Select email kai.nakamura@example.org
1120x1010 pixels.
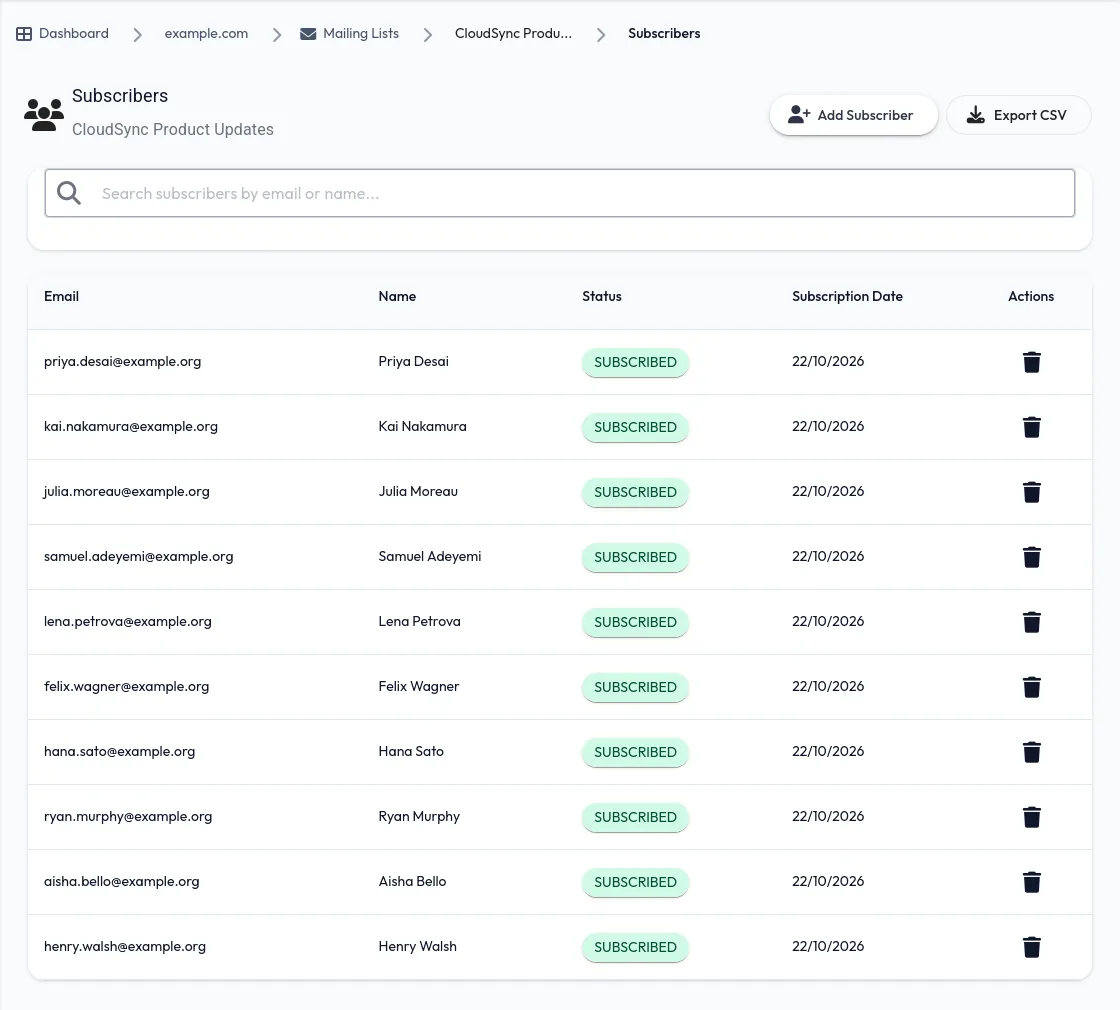point(131,426)
